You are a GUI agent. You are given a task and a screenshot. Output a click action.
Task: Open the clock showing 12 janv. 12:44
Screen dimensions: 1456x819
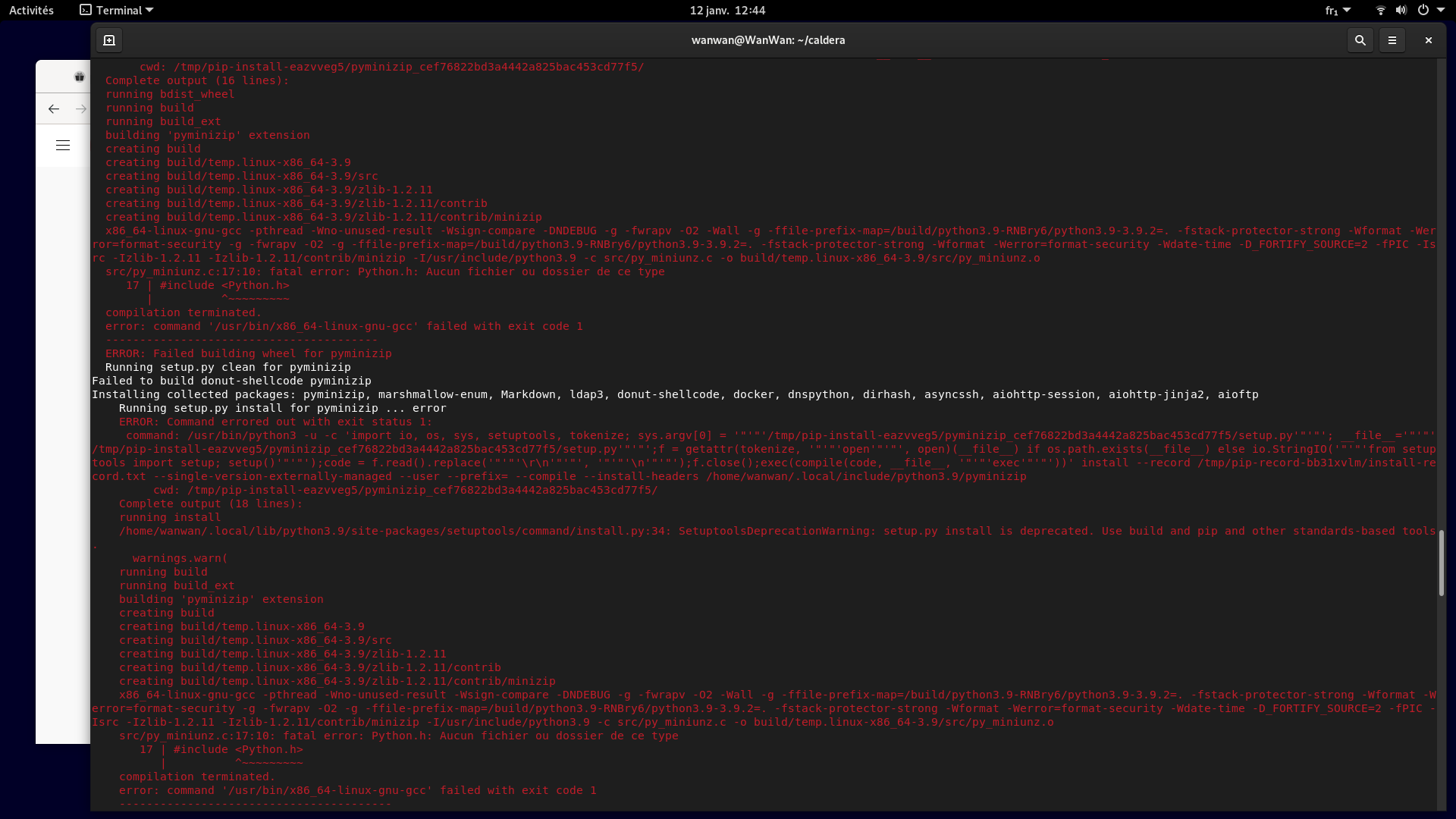727,11
